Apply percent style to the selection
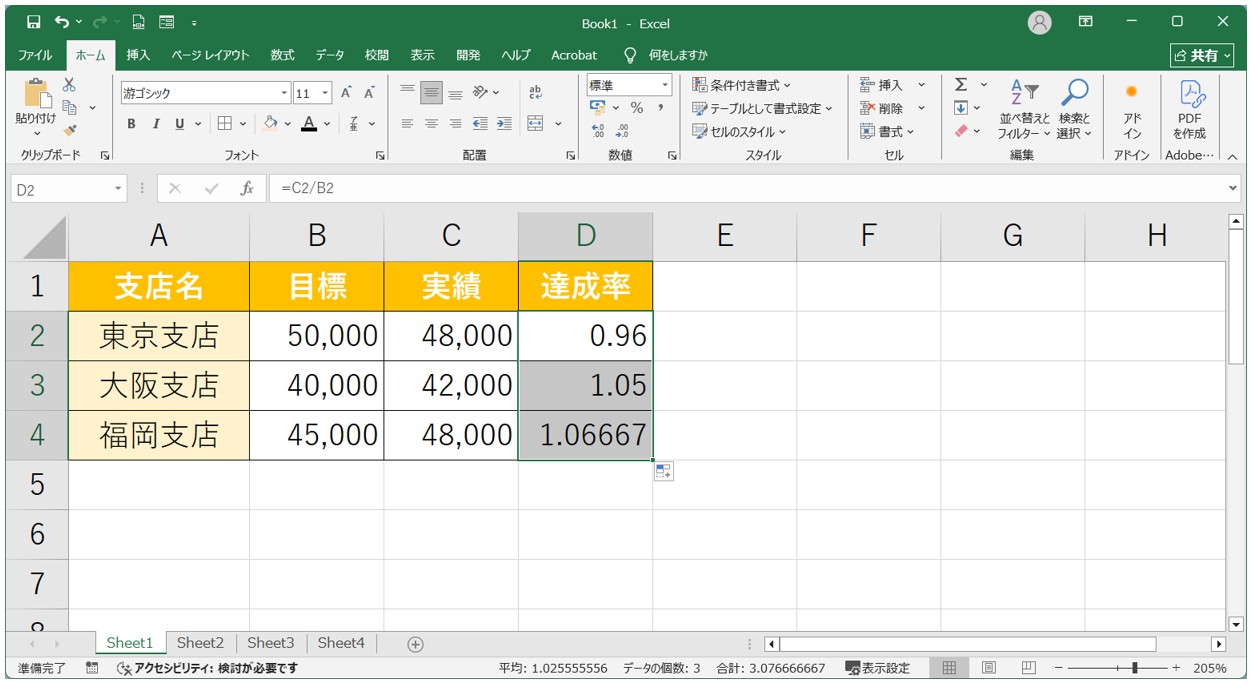The image size is (1252, 685). click(x=637, y=108)
